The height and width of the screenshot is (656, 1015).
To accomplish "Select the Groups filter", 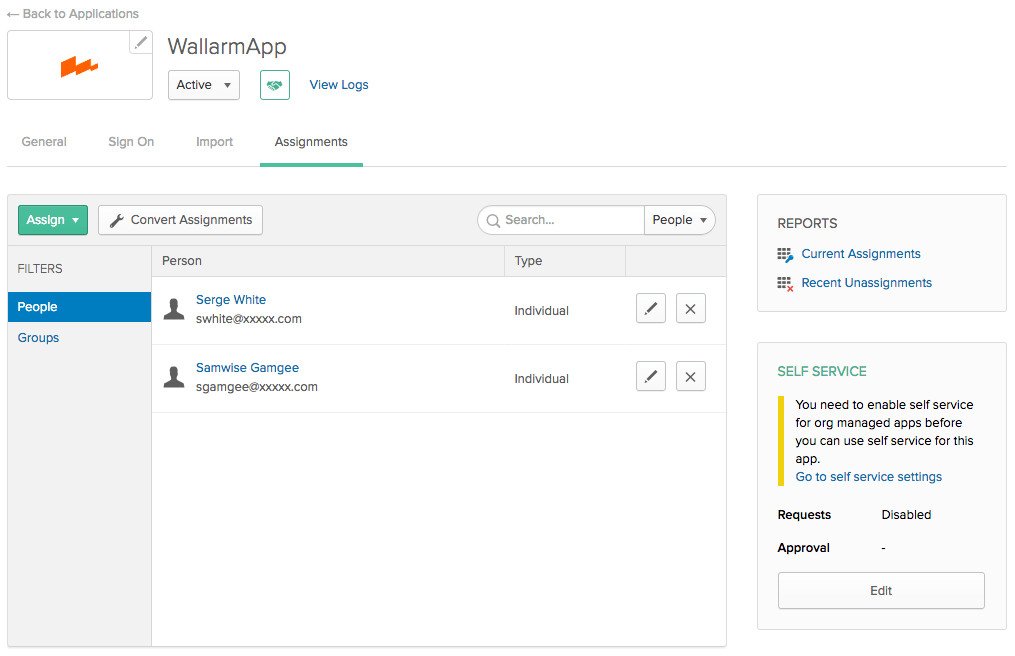I will coord(38,338).
